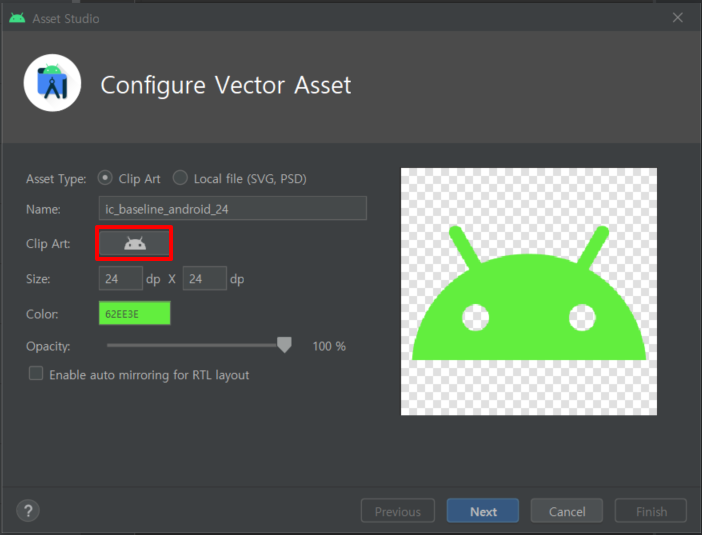Click the 100 % opacity value
The width and height of the screenshot is (702, 535).
click(x=329, y=346)
